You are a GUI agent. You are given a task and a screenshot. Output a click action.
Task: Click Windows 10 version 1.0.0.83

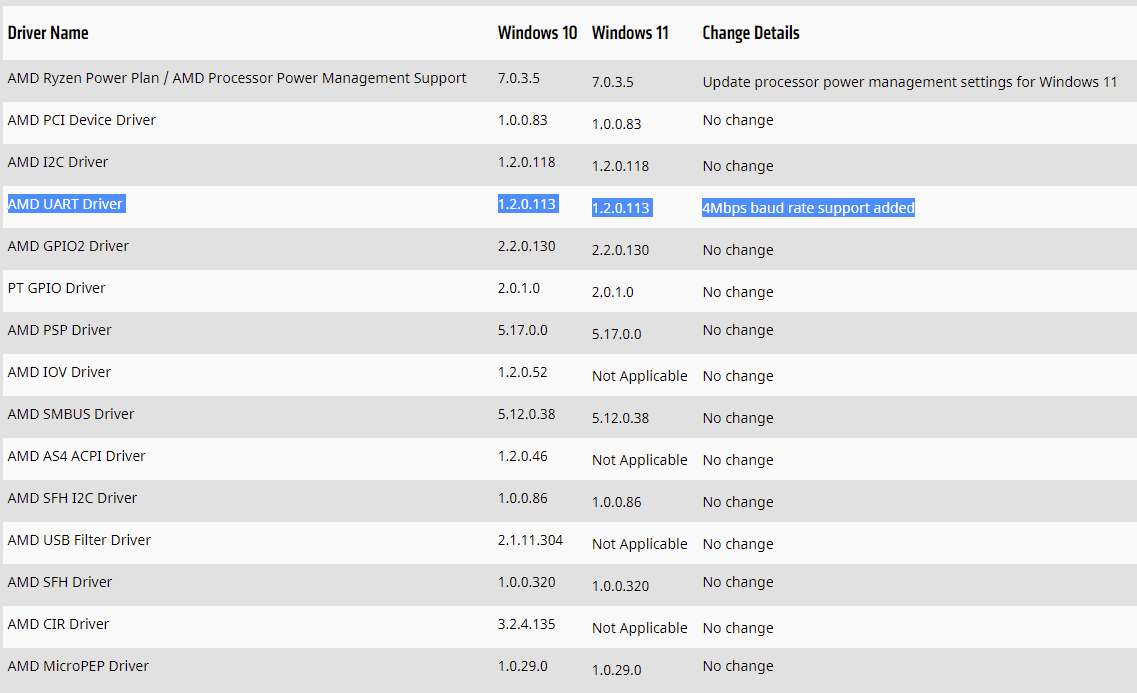pos(522,120)
